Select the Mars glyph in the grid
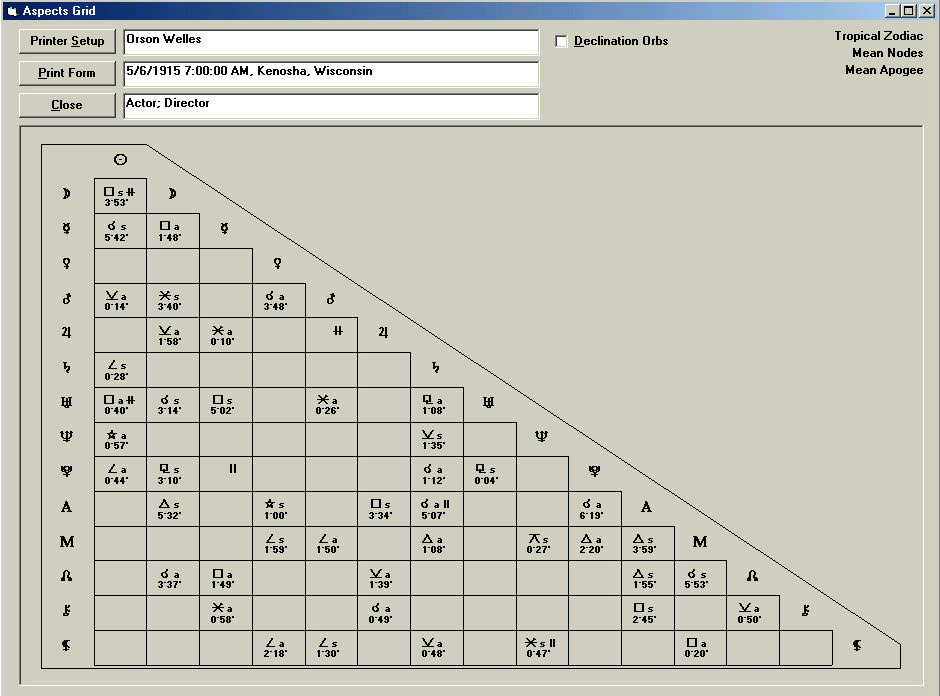Image resolution: width=940 pixels, height=696 pixels. pos(331,298)
